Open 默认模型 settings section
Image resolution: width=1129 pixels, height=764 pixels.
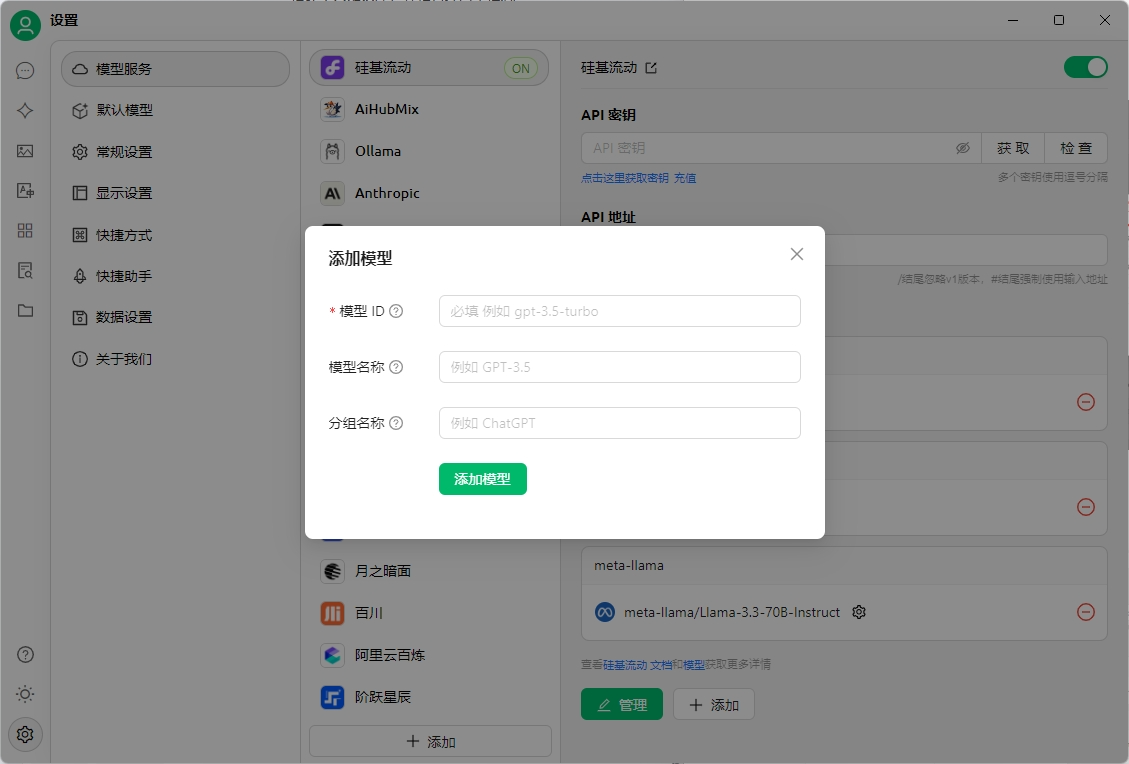tap(176, 110)
